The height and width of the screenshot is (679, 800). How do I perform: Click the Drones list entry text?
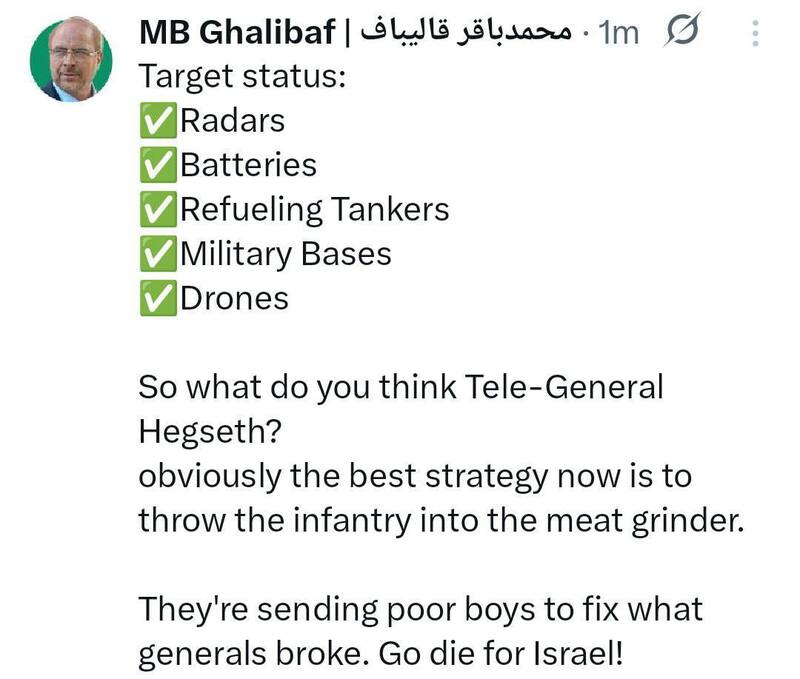234,298
